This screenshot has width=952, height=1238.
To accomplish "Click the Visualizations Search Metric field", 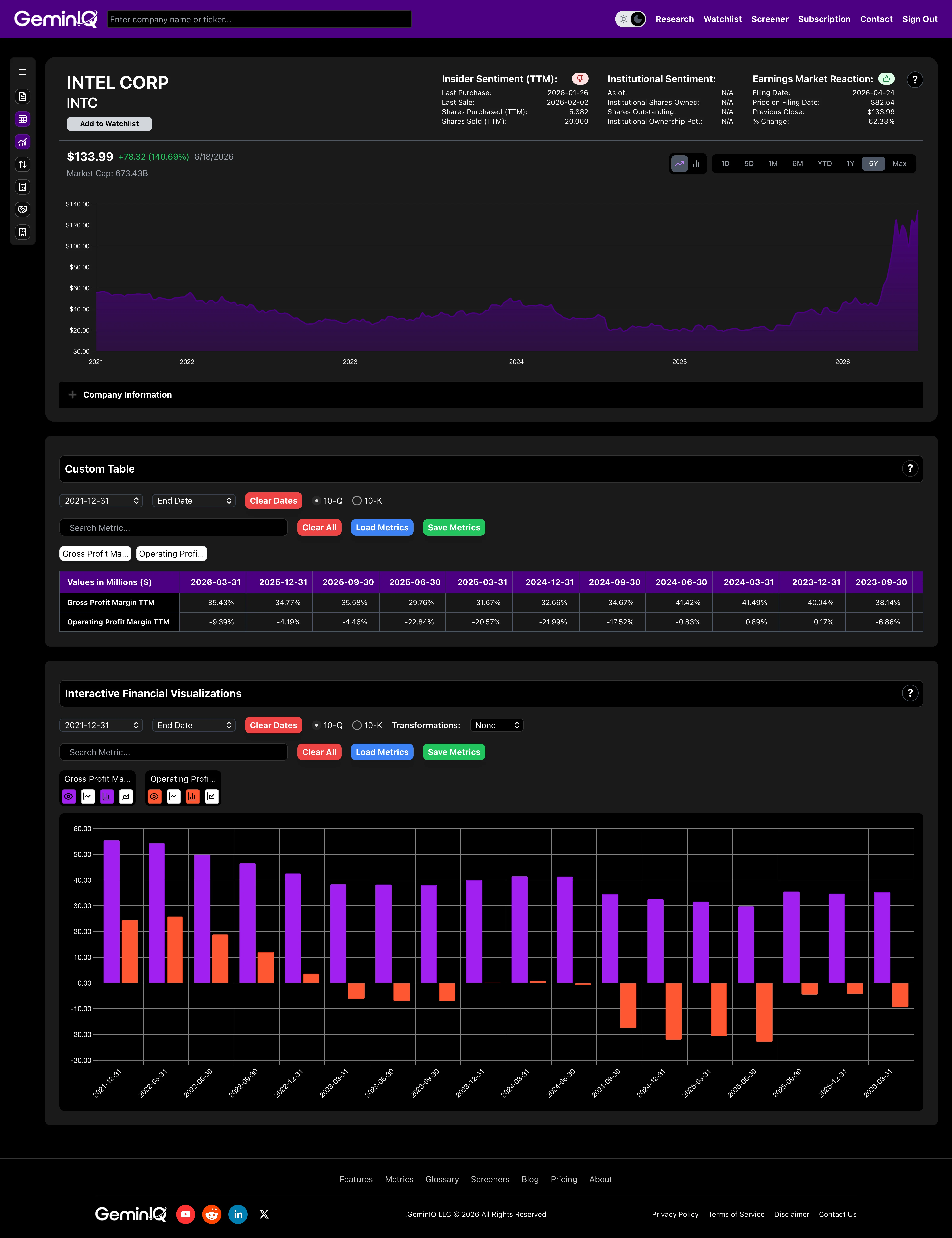I will point(173,752).
